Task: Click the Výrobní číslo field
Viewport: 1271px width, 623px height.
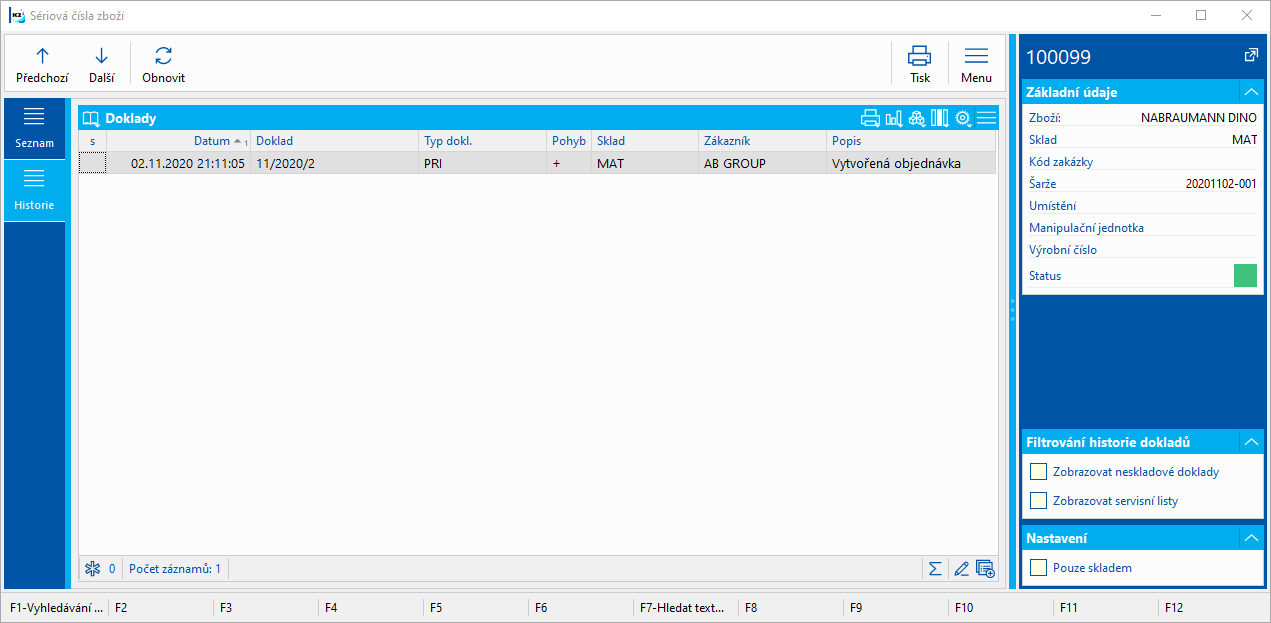Action: pyautogui.click(x=1143, y=250)
